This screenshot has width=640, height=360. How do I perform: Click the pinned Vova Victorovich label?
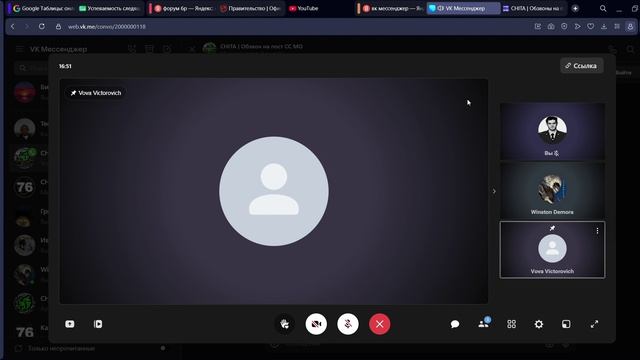coord(96,93)
